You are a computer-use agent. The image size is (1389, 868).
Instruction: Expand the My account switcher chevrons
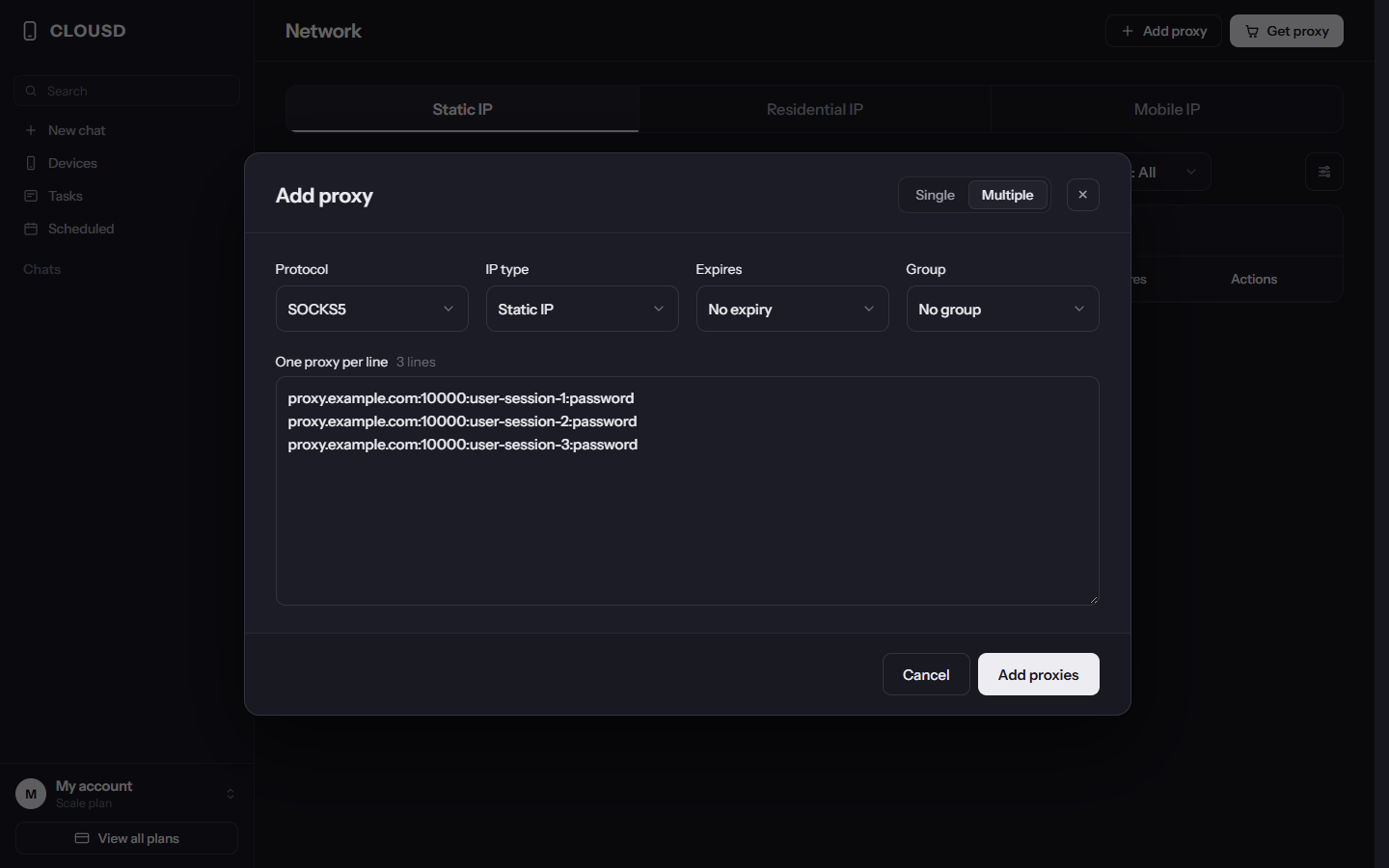coord(231,794)
